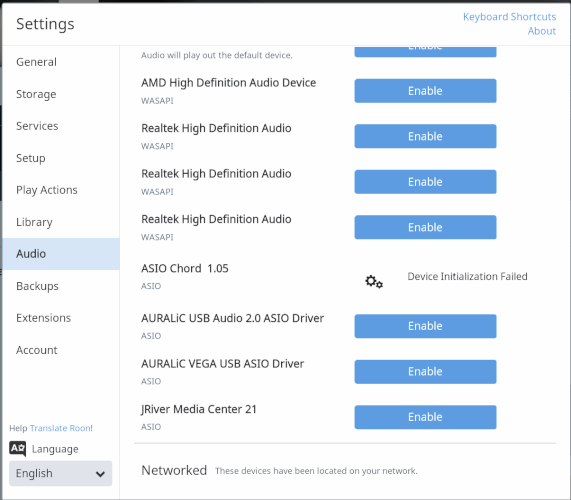Enable AURALiC VEGA USB ASIO Driver
The height and width of the screenshot is (500, 571).
coord(425,371)
